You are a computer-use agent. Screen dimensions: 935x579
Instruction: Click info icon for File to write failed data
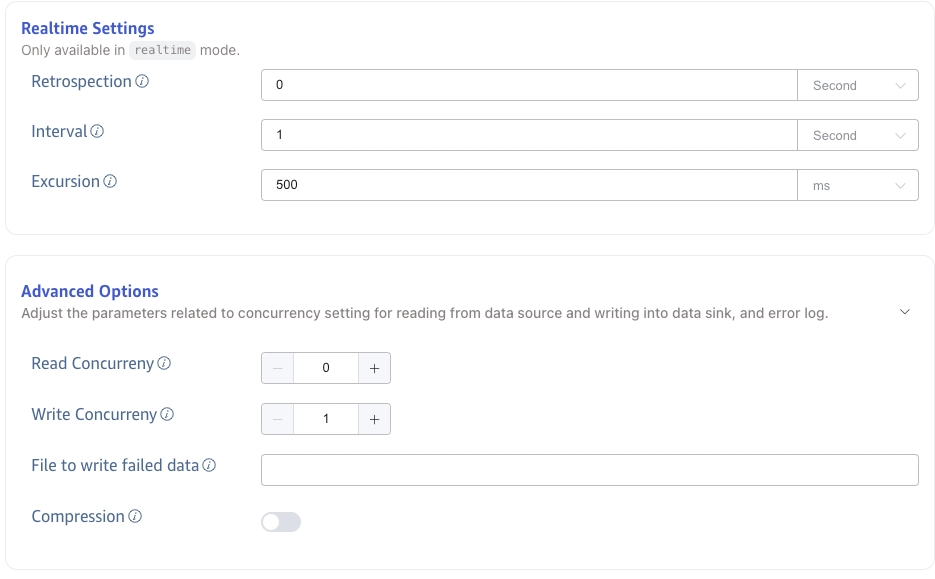(x=209, y=465)
